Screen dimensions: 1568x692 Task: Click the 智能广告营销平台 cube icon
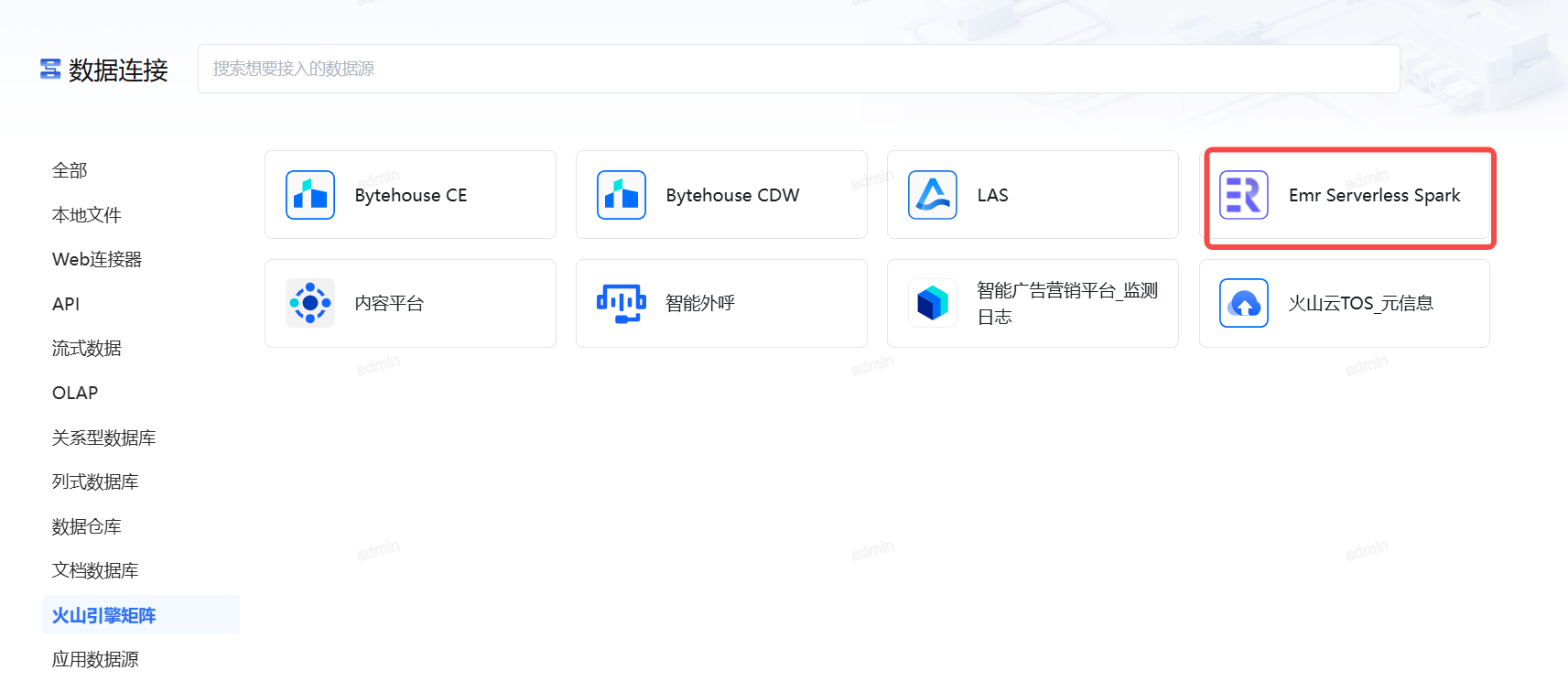click(933, 303)
